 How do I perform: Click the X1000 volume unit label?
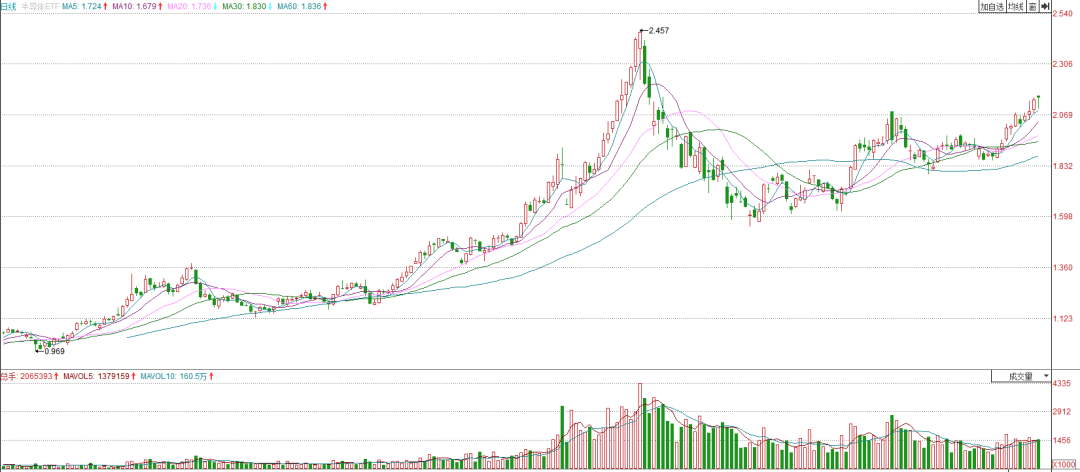[x=1063, y=465]
